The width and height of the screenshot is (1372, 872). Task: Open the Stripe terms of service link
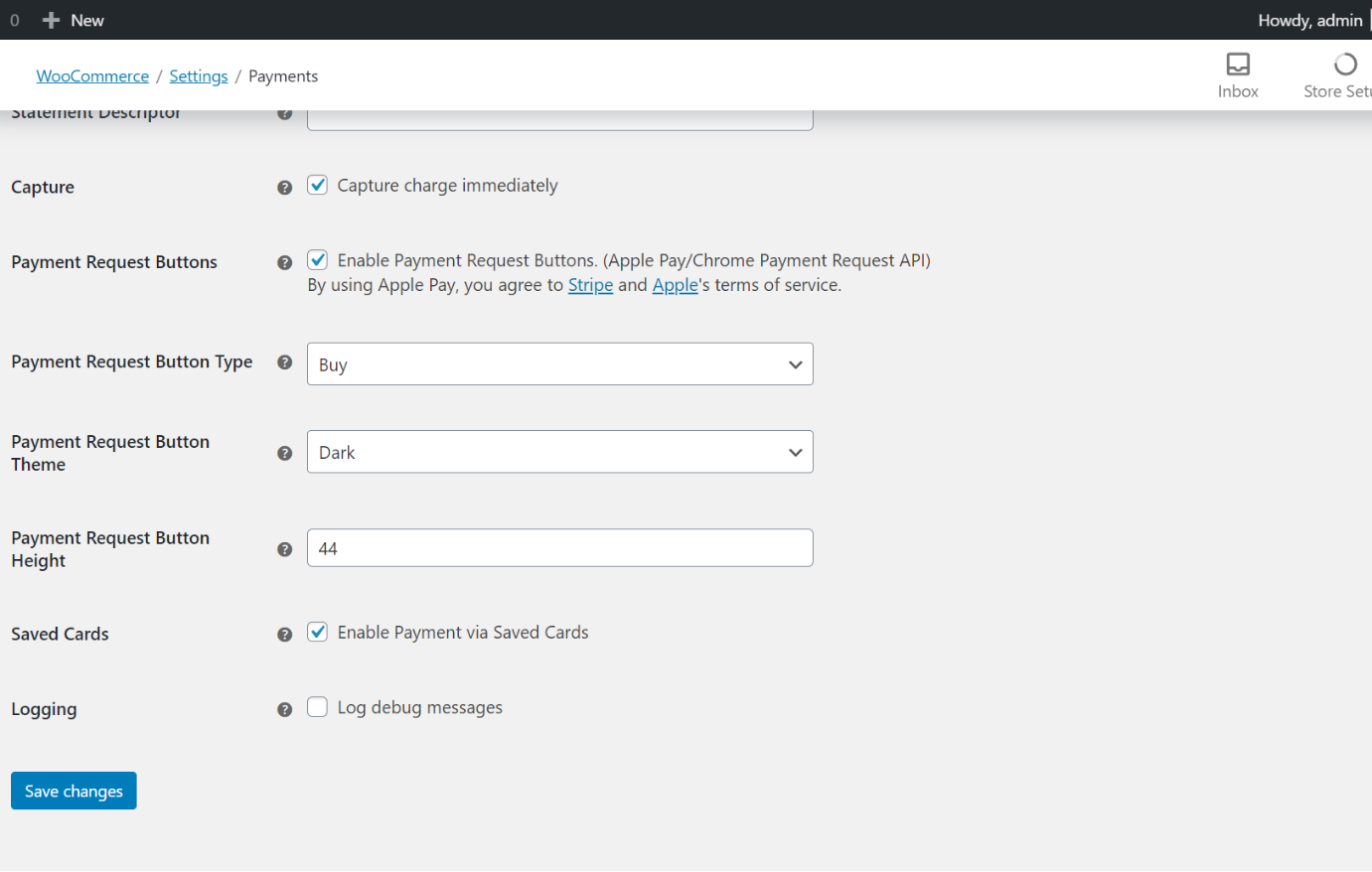(x=590, y=285)
